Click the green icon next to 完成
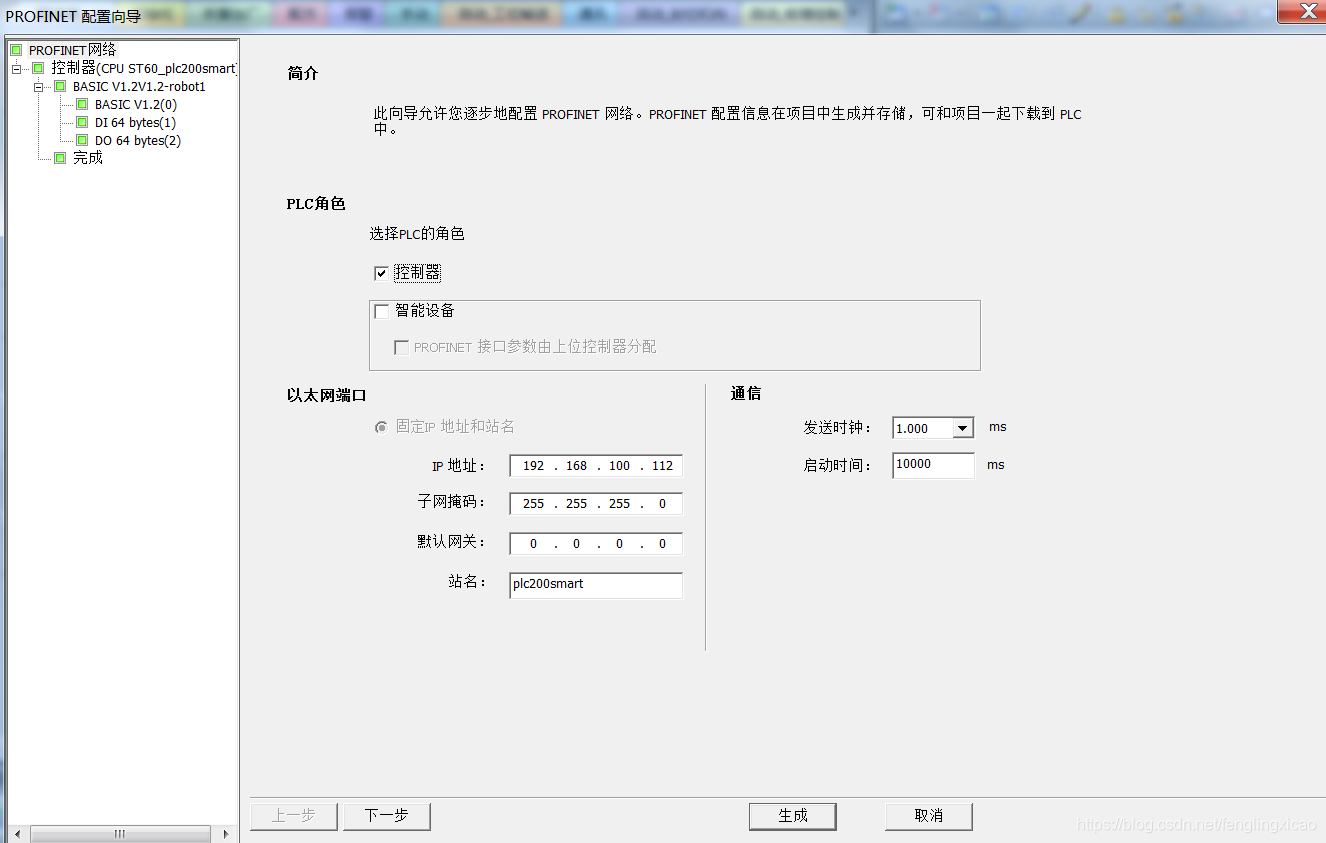 [60, 157]
